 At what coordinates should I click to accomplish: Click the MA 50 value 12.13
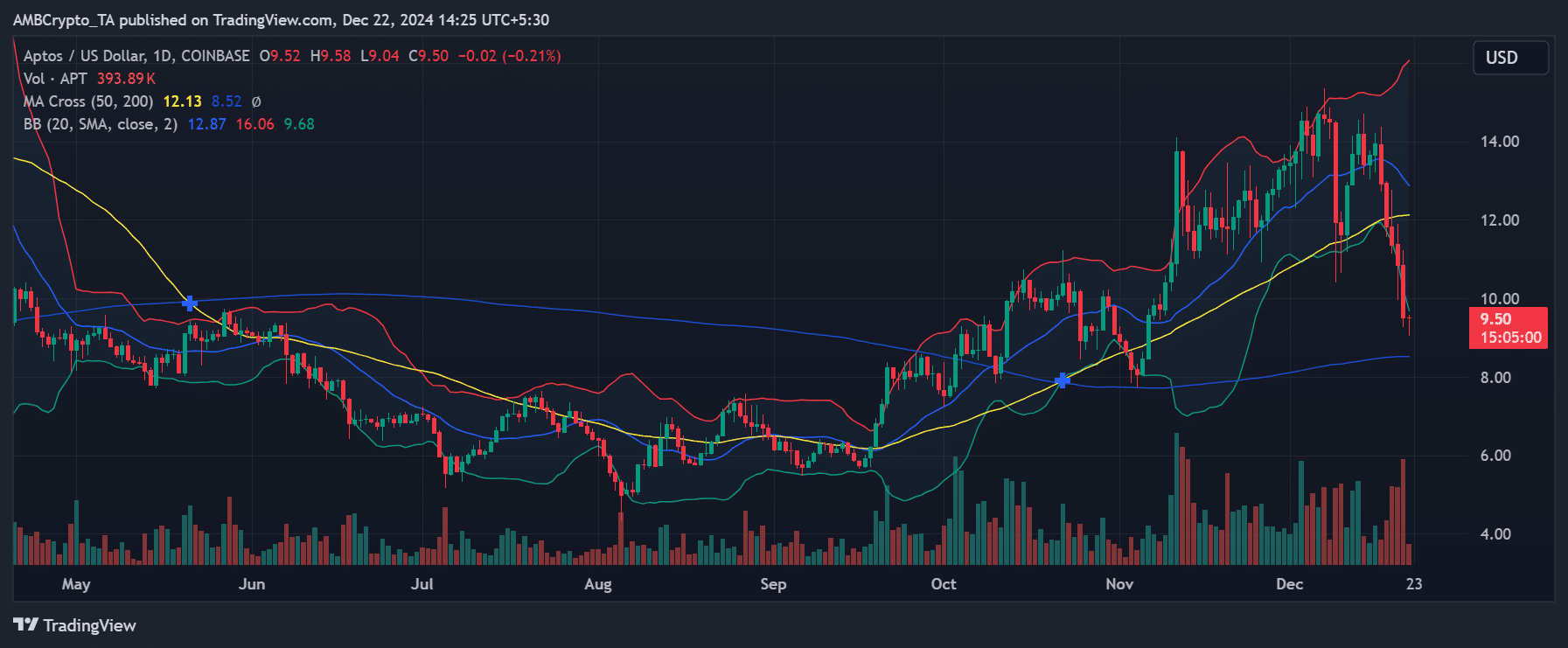(x=182, y=101)
